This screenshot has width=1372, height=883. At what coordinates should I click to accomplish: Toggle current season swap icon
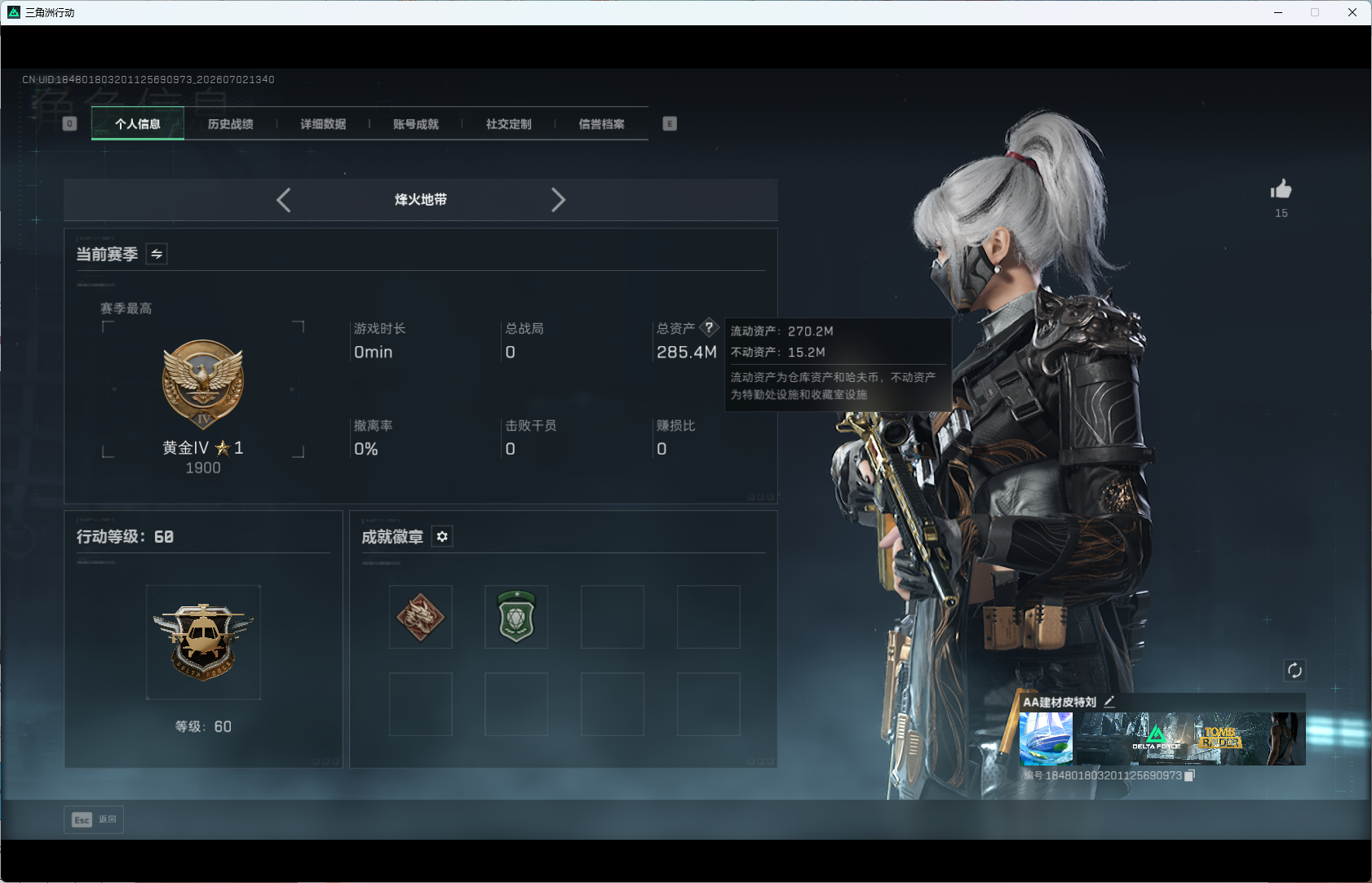157,254
